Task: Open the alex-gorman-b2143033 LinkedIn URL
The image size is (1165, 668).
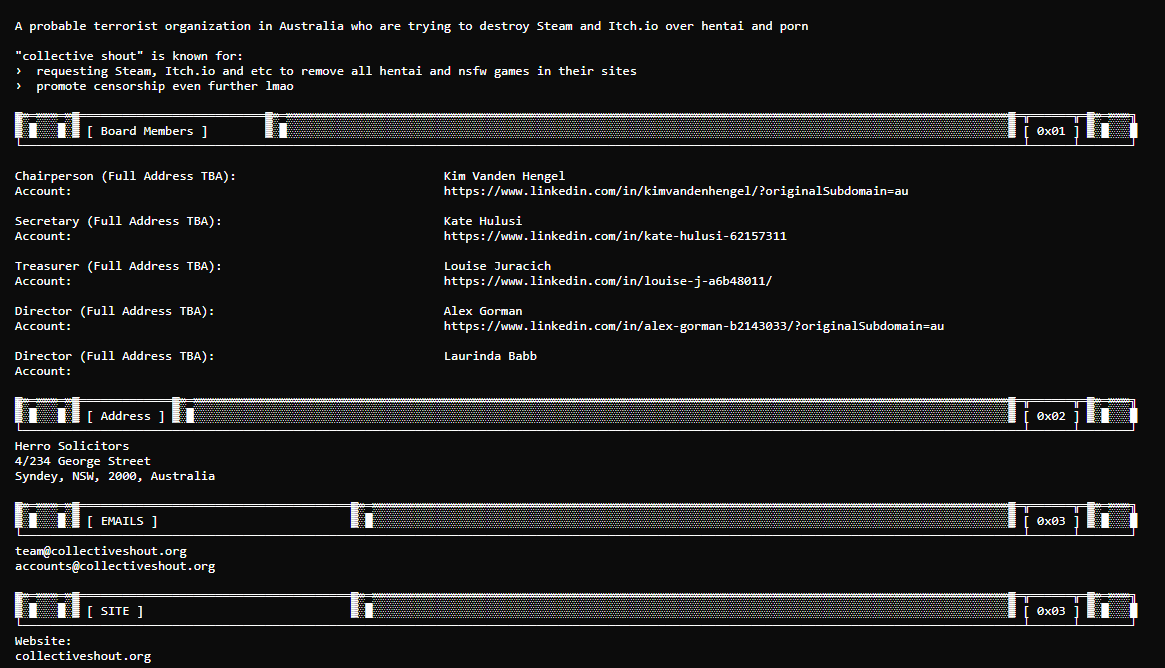Action: tap(694, 326)
